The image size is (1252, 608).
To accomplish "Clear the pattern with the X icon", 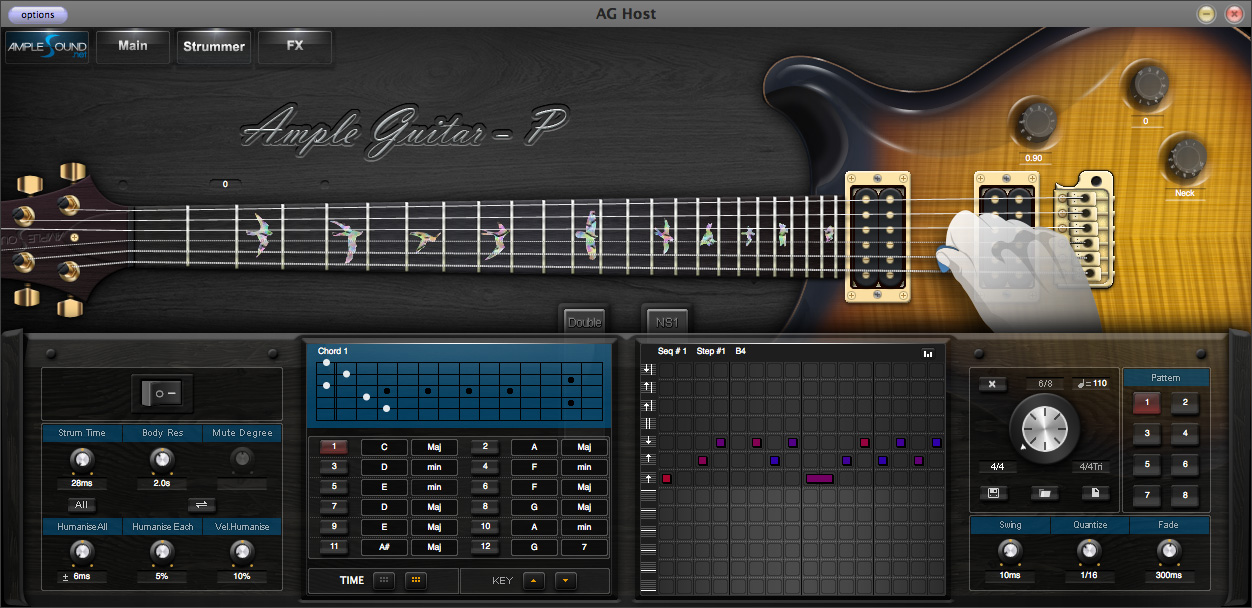I will point(992,384).
